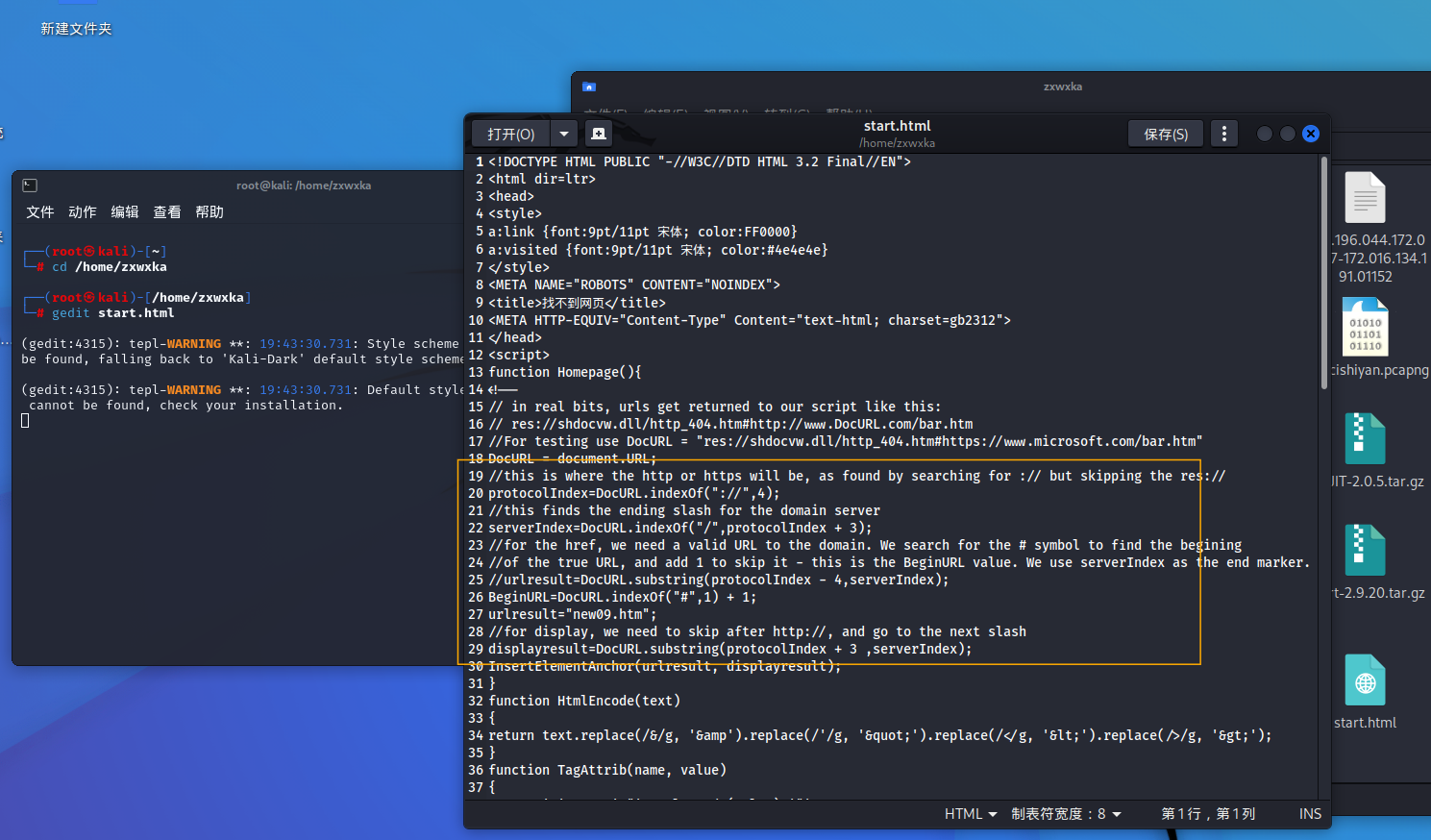
Task: Click the new document icon in gedit
Action: 598,134
